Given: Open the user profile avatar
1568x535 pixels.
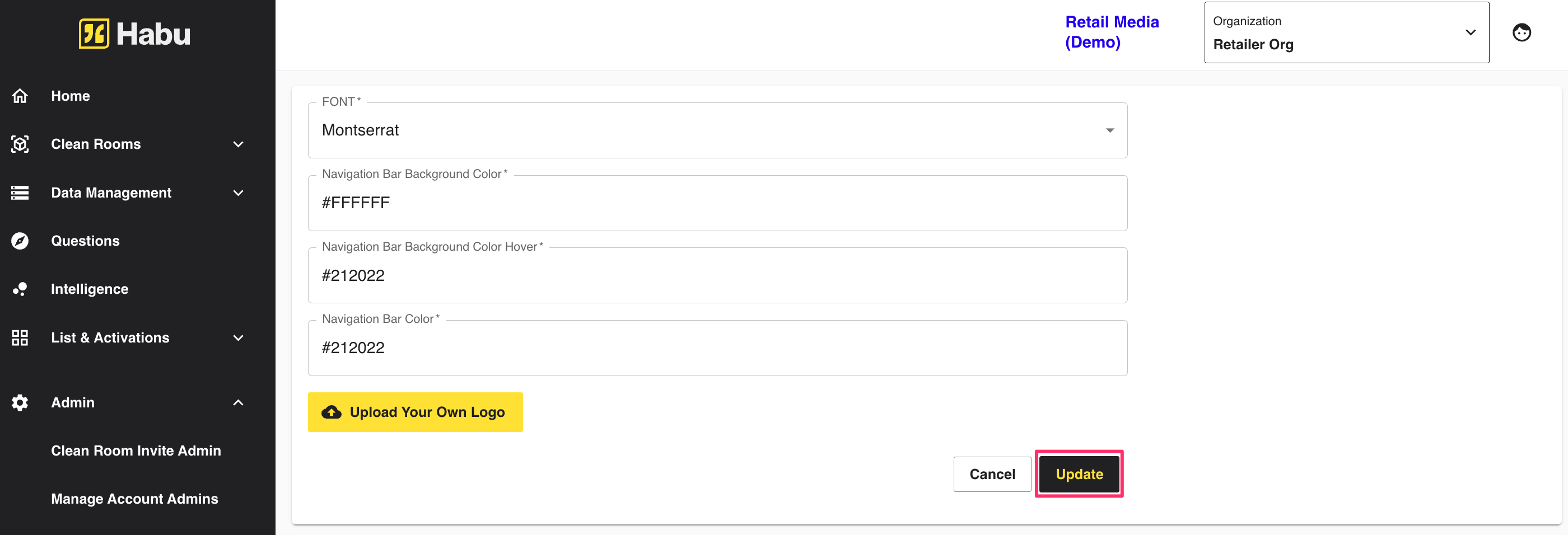Looking at the screenshot, I should tap(1521, 32).
